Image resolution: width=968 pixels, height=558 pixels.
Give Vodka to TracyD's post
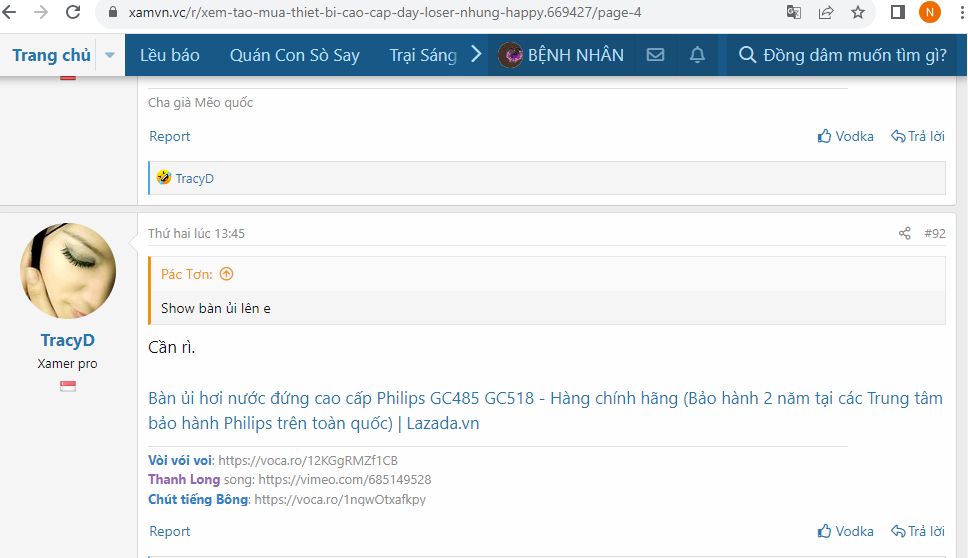point(845,531)
